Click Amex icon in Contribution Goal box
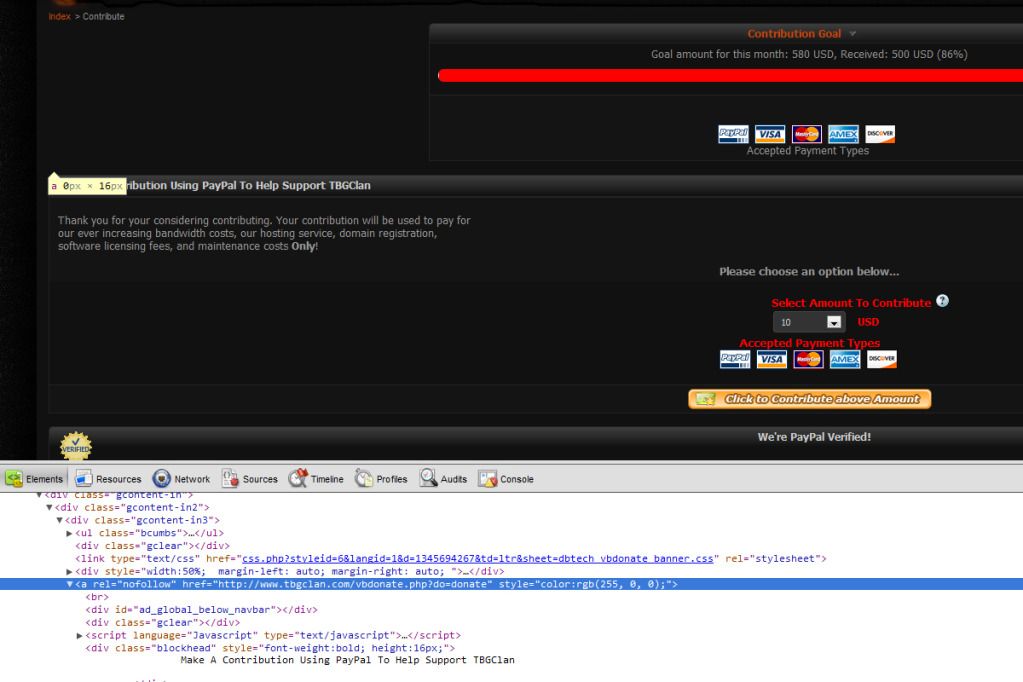This screenshot has height=682, width=1023. pyautogui.click(x=843, y=134)
